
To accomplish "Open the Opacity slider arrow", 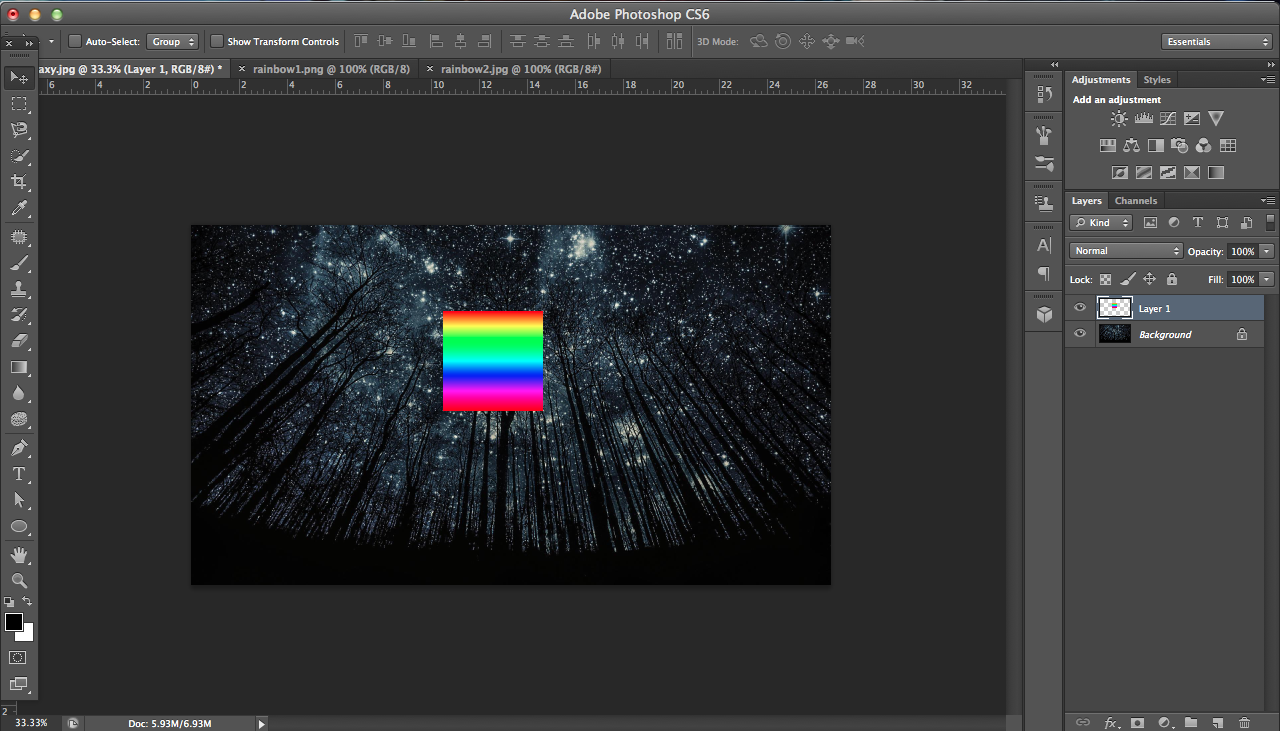I will click(1268, 251).
